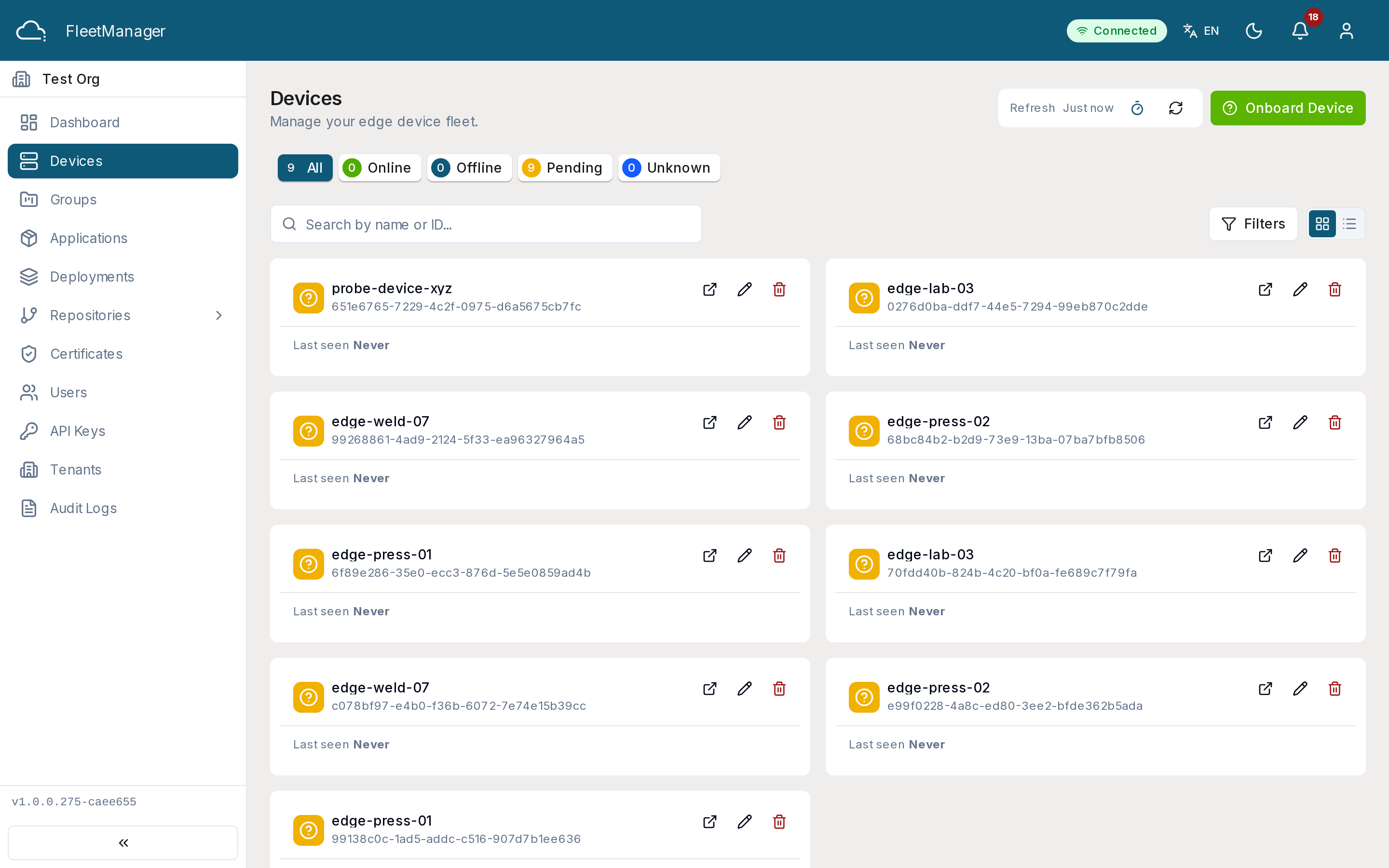Delete edge-lab-03 with ID 70fdd40b
1389x868 pixels.
(1335, 556)
